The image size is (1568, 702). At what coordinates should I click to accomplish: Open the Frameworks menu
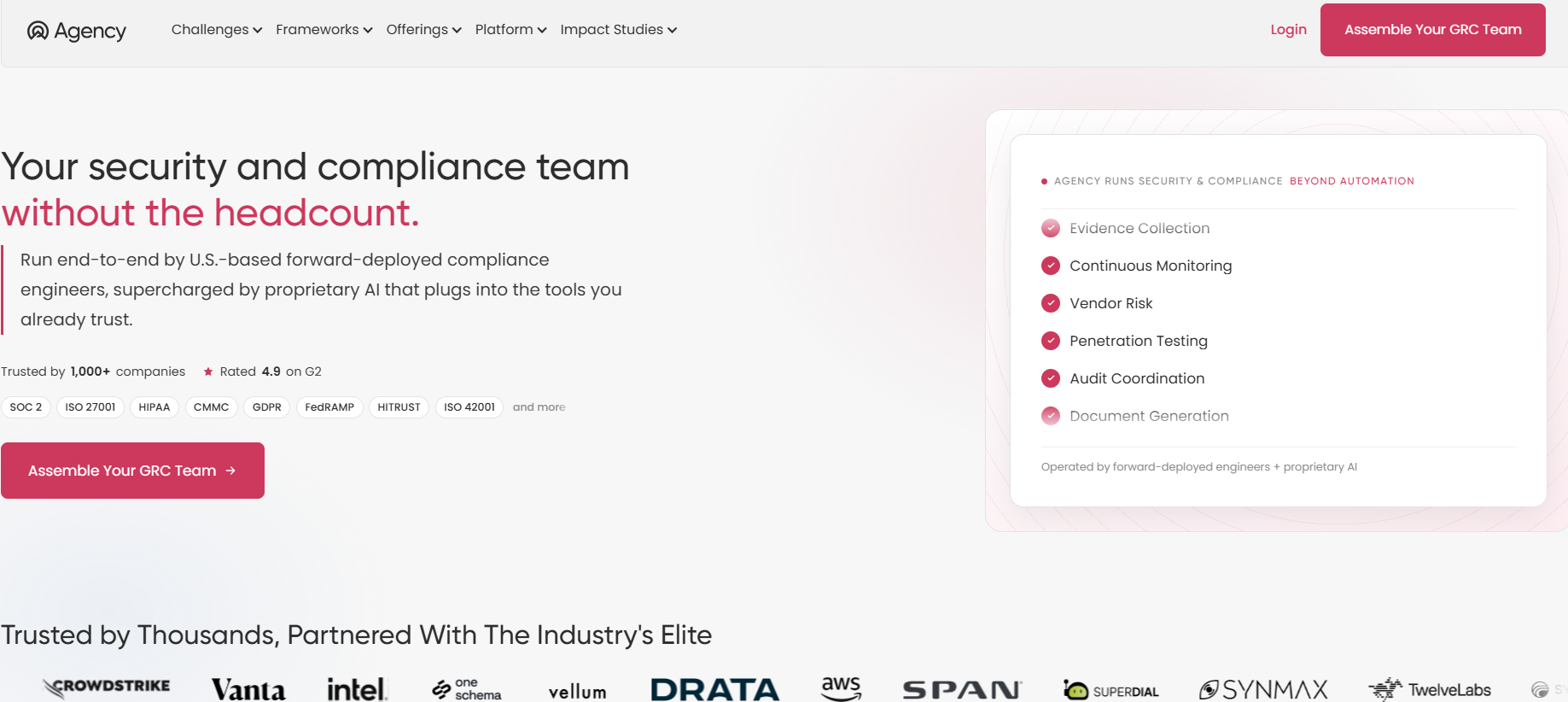coord(324,30)
